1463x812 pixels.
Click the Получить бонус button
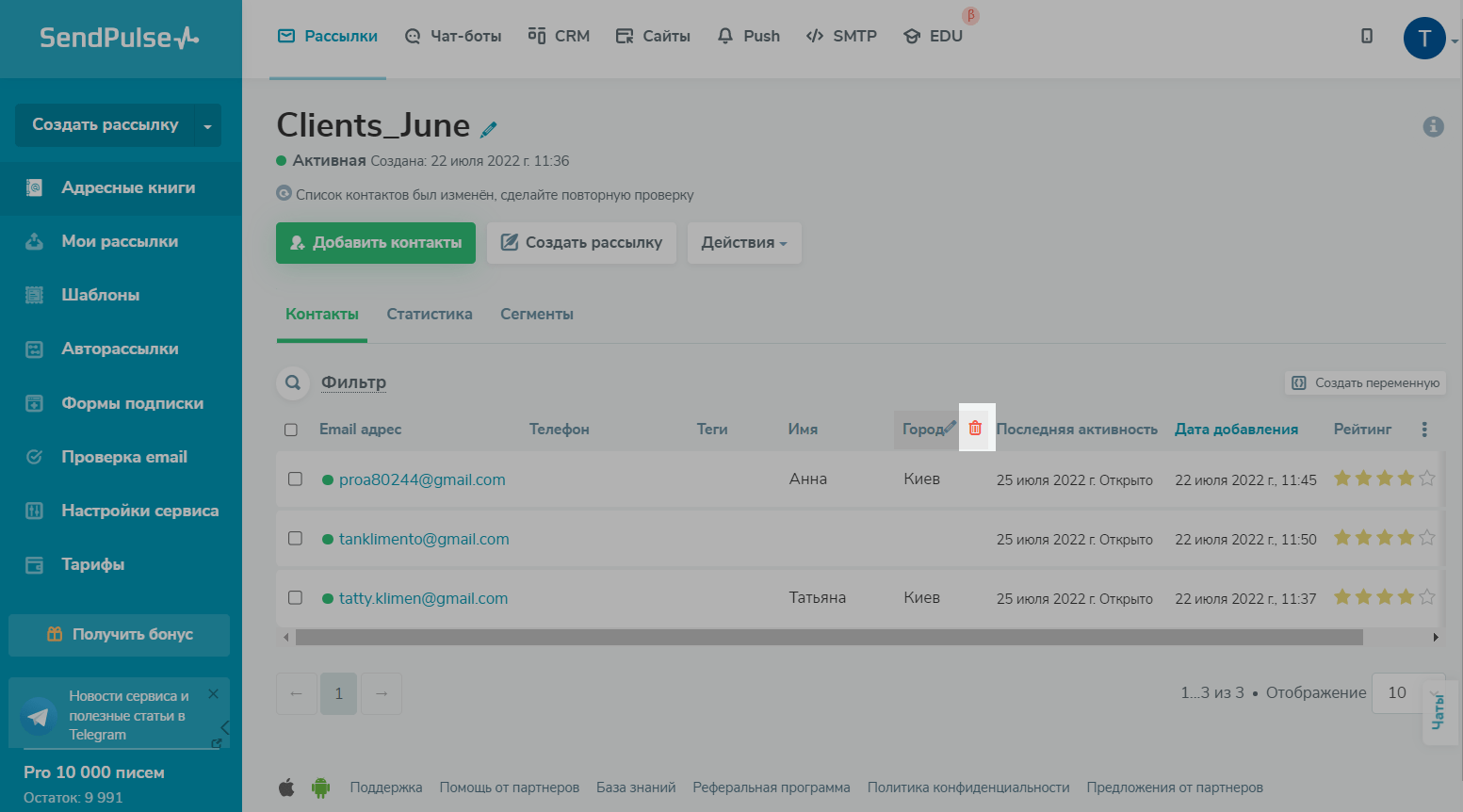[x=120, y=635]
